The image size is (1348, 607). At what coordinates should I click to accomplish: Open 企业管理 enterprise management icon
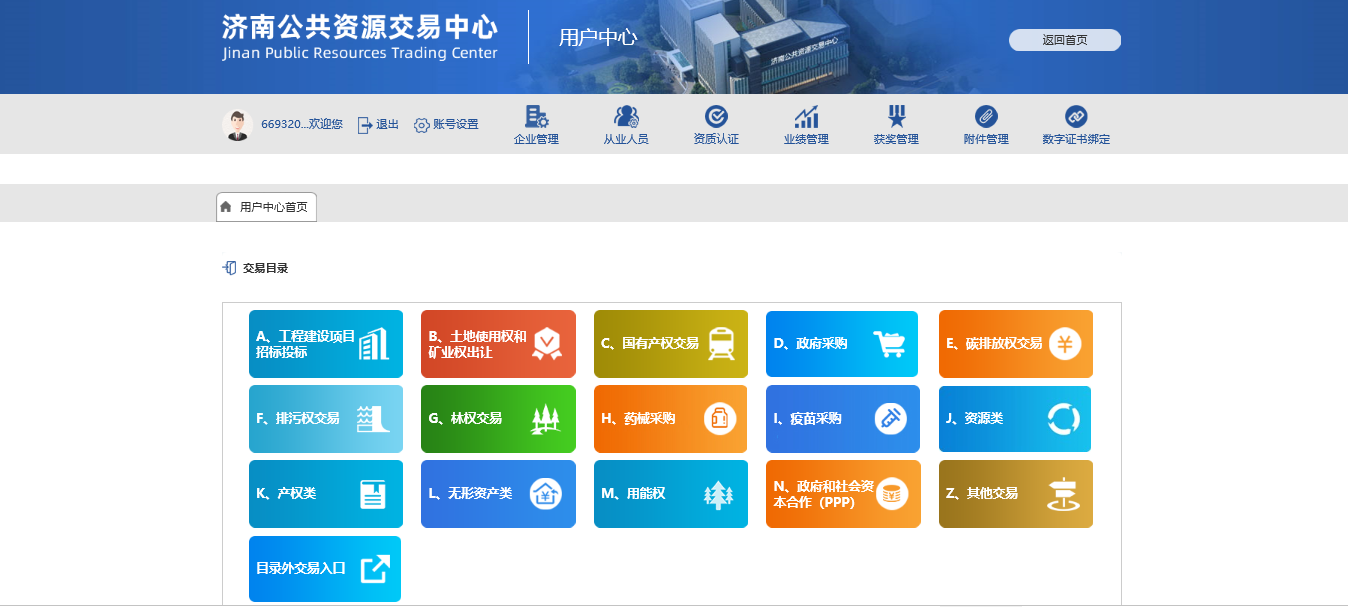[536, 117]
